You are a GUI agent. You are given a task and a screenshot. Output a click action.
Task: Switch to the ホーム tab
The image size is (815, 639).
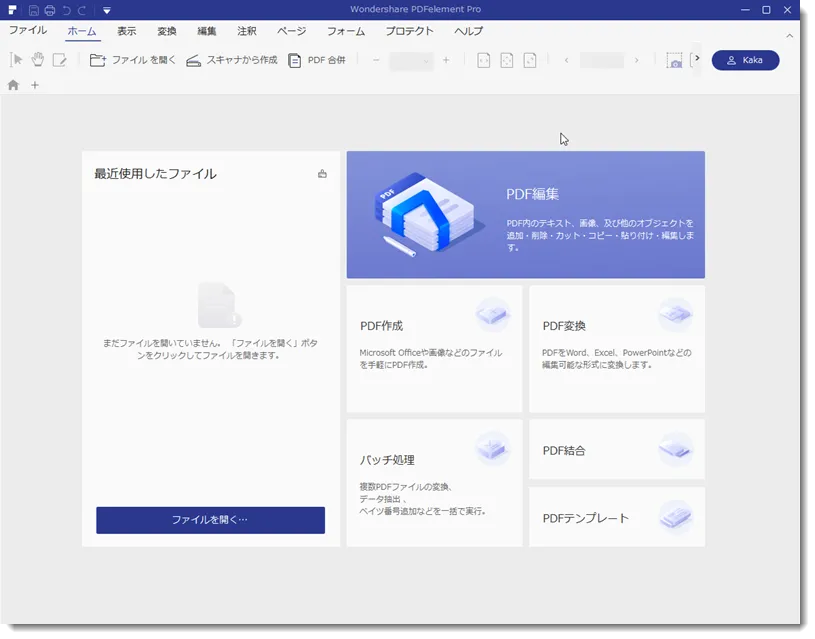point(82,31)
